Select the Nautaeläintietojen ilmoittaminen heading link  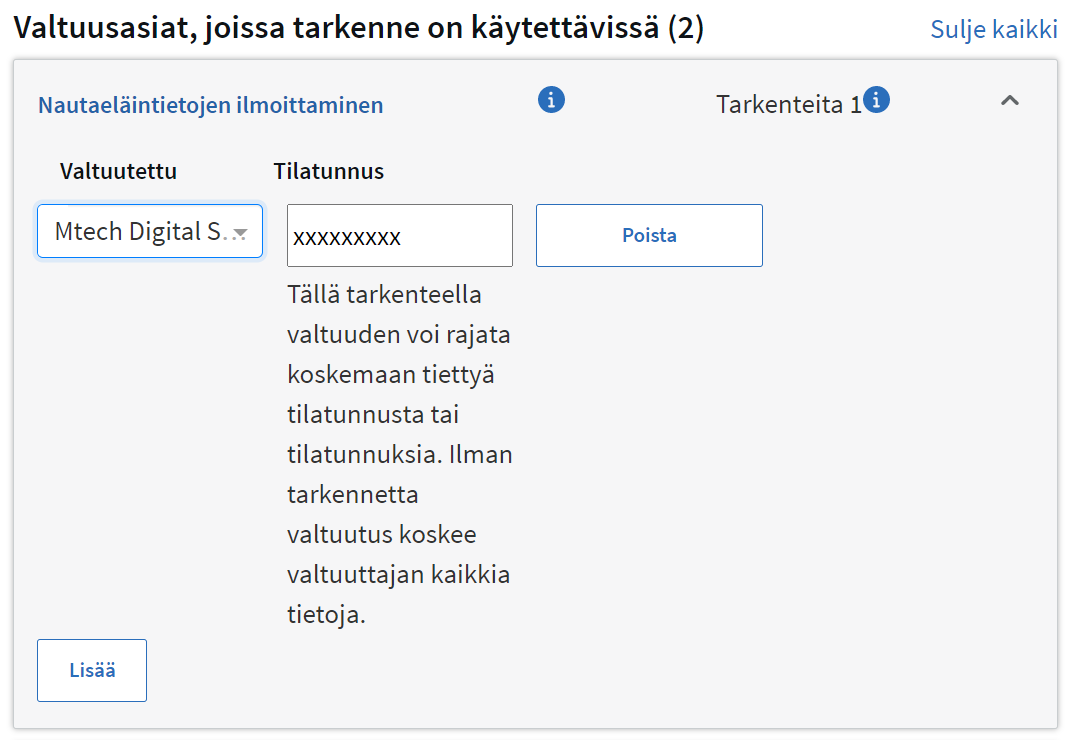[210, 104]
